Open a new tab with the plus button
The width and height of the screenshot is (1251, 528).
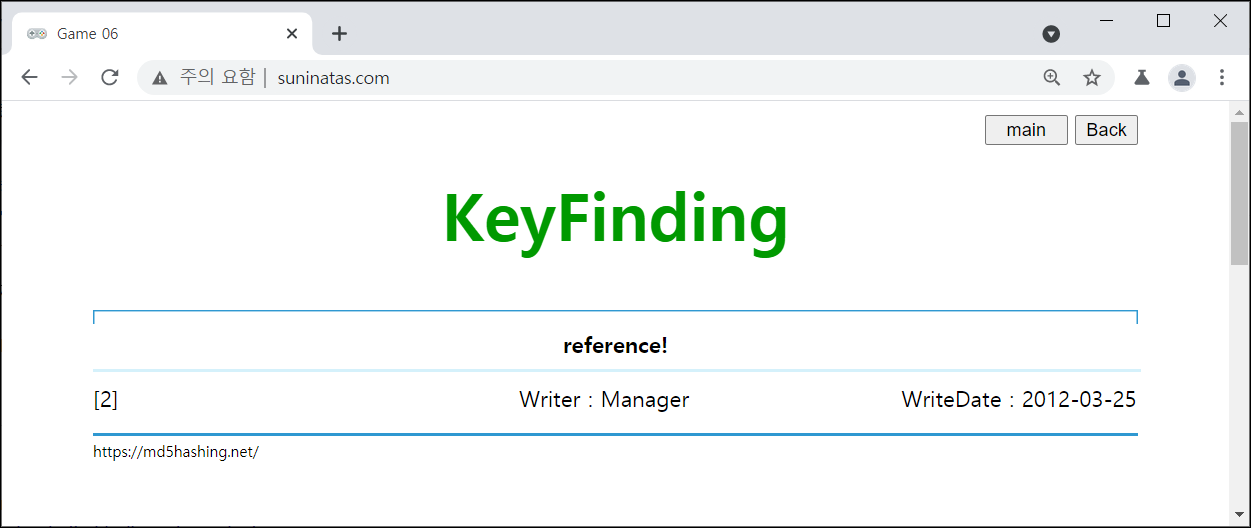pos(339,33)
